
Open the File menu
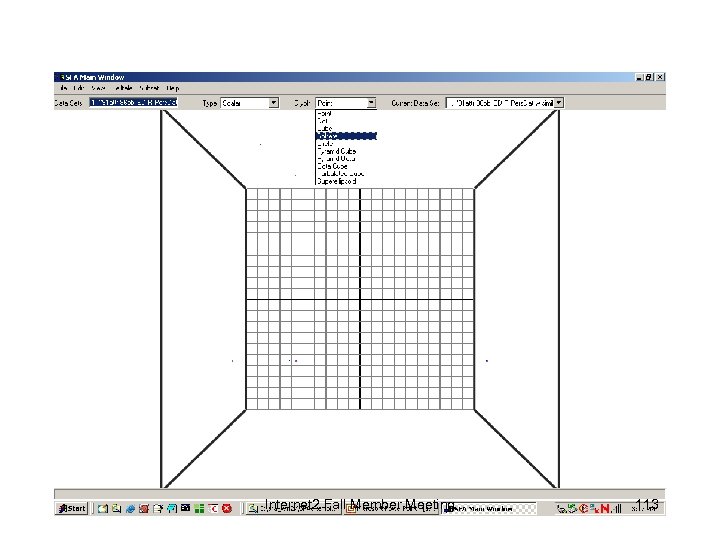(x=63, y=88)
